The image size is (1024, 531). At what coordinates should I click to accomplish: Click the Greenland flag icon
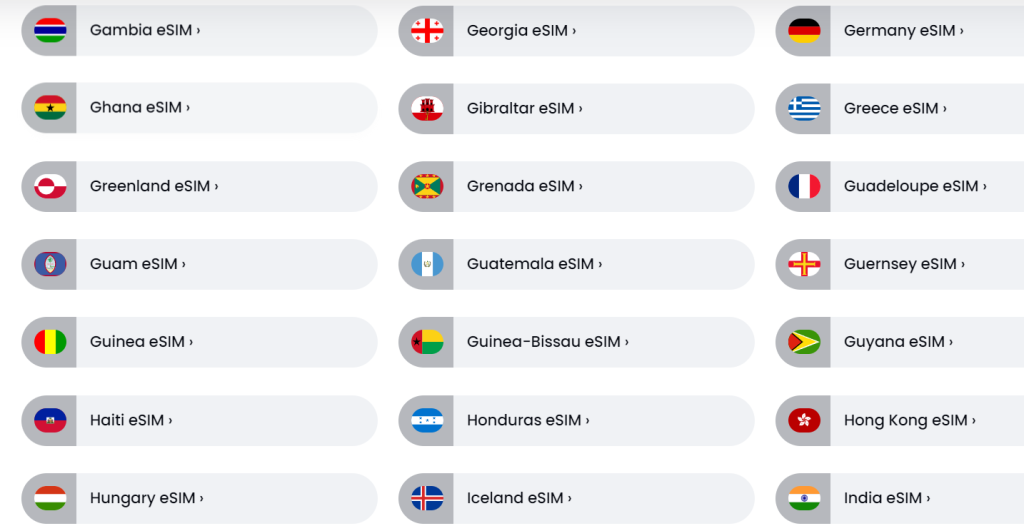tap(50, 186)
